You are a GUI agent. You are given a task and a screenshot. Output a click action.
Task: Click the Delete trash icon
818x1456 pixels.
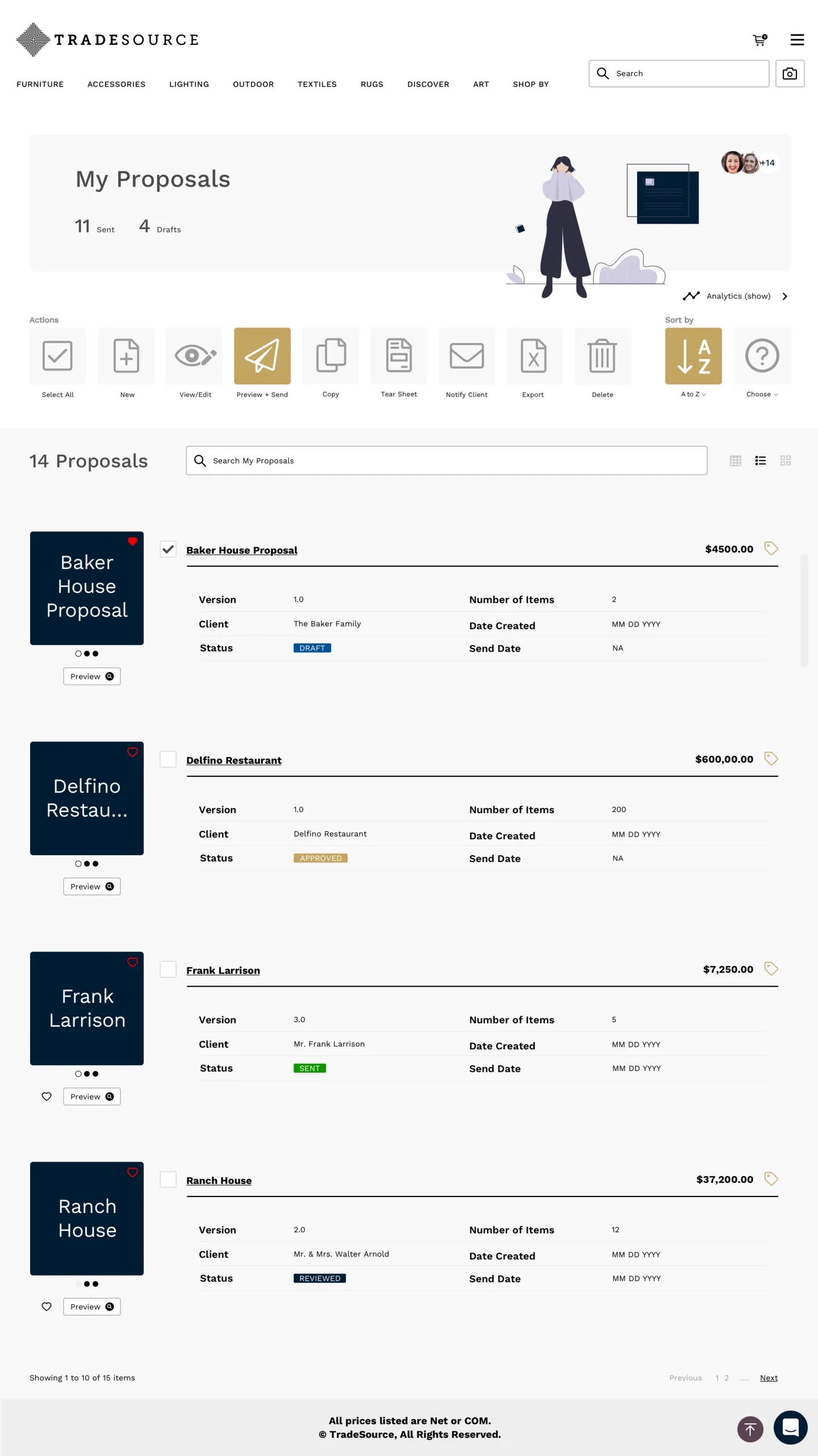coord(603,356)
